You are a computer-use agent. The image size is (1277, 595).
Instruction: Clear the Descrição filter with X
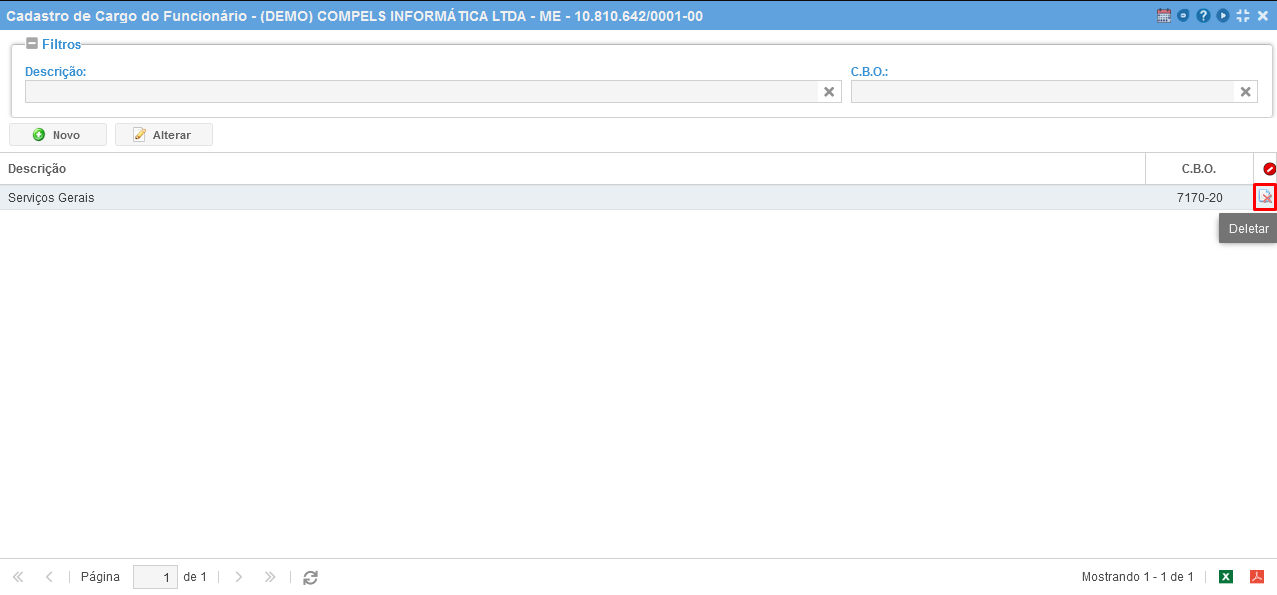[x=829, y=92]
